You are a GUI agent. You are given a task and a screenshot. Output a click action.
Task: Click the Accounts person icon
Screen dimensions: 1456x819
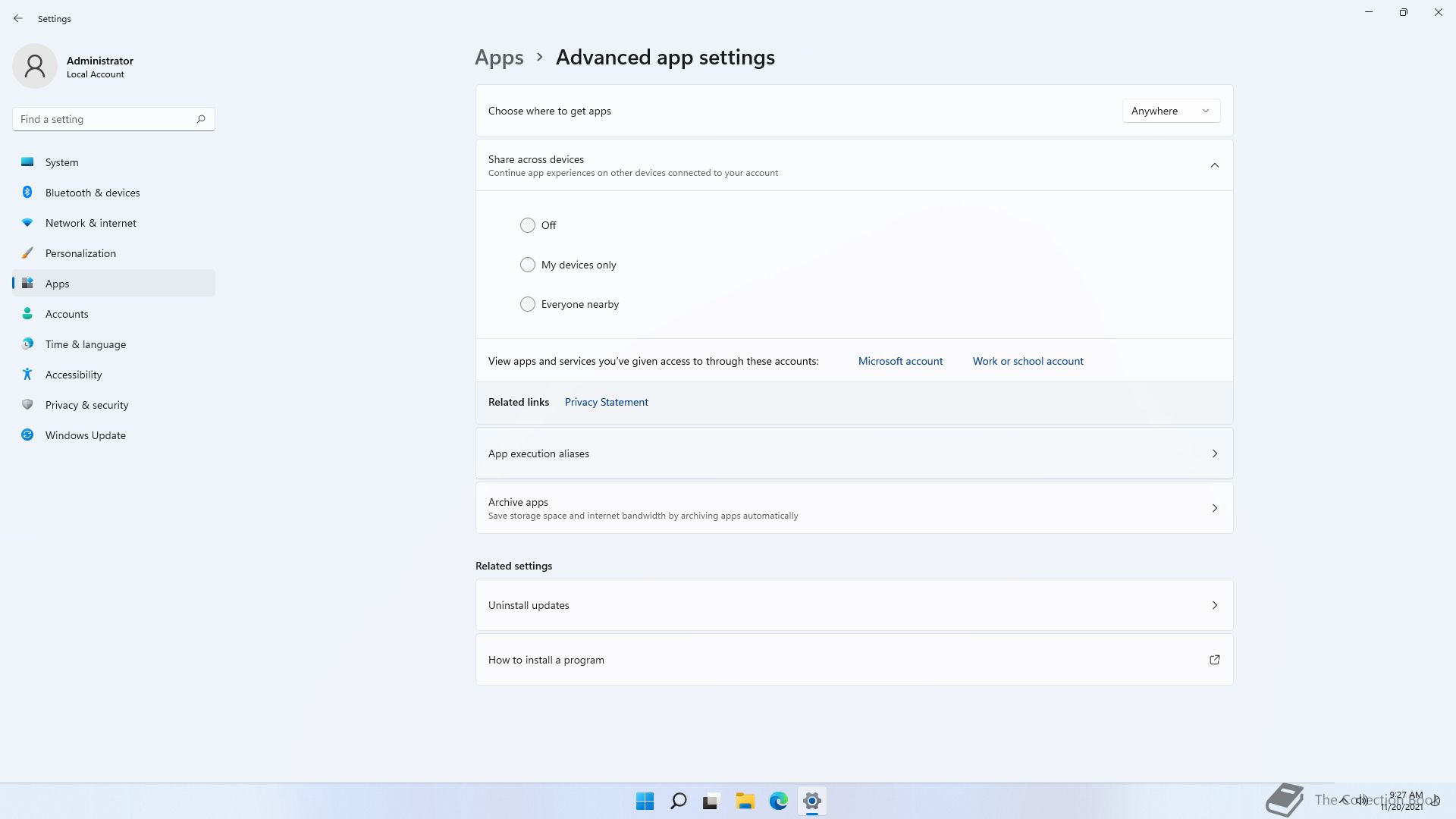point(27,313)
